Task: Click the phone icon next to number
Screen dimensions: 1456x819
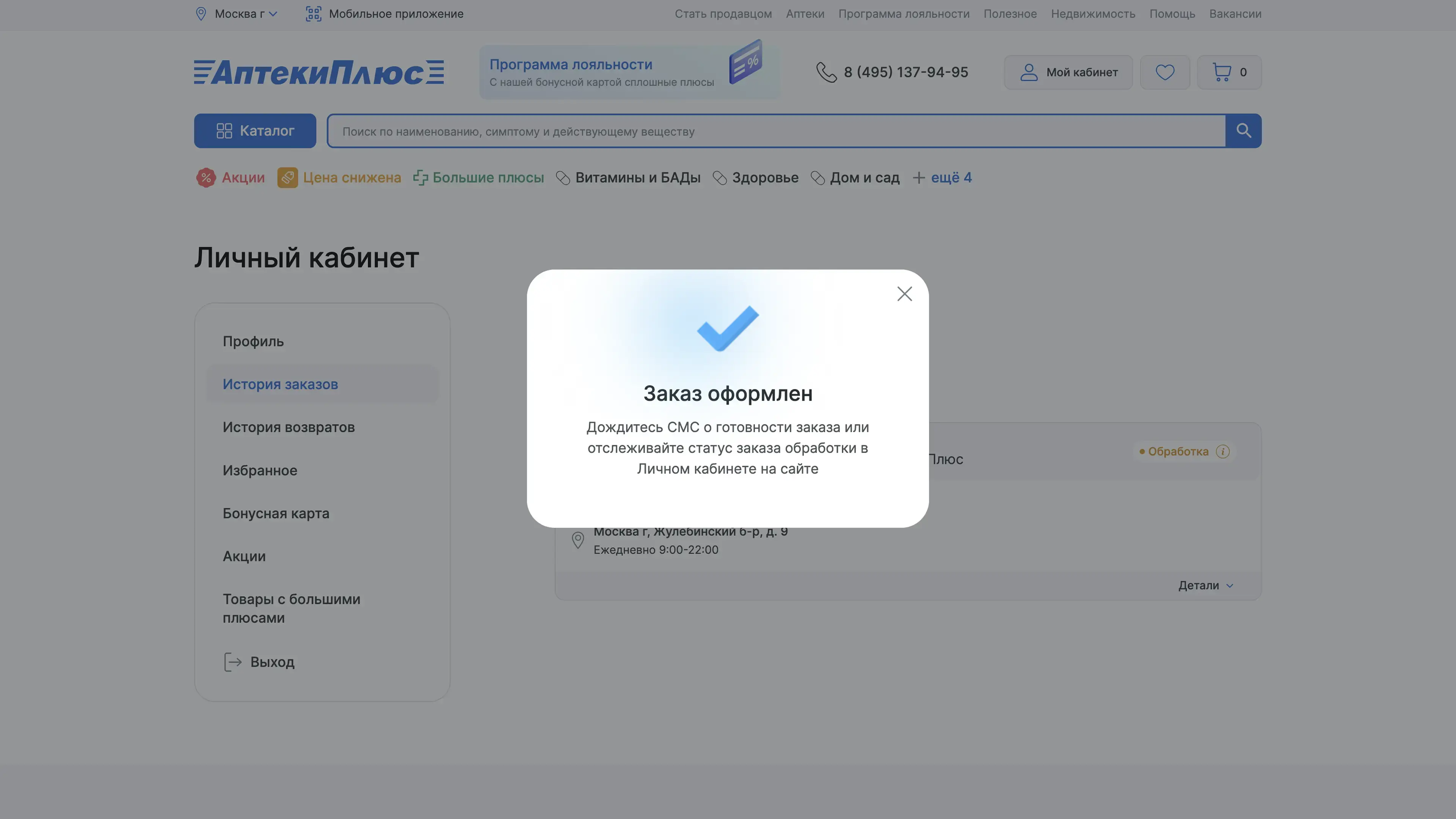Action: pos(826,72)
